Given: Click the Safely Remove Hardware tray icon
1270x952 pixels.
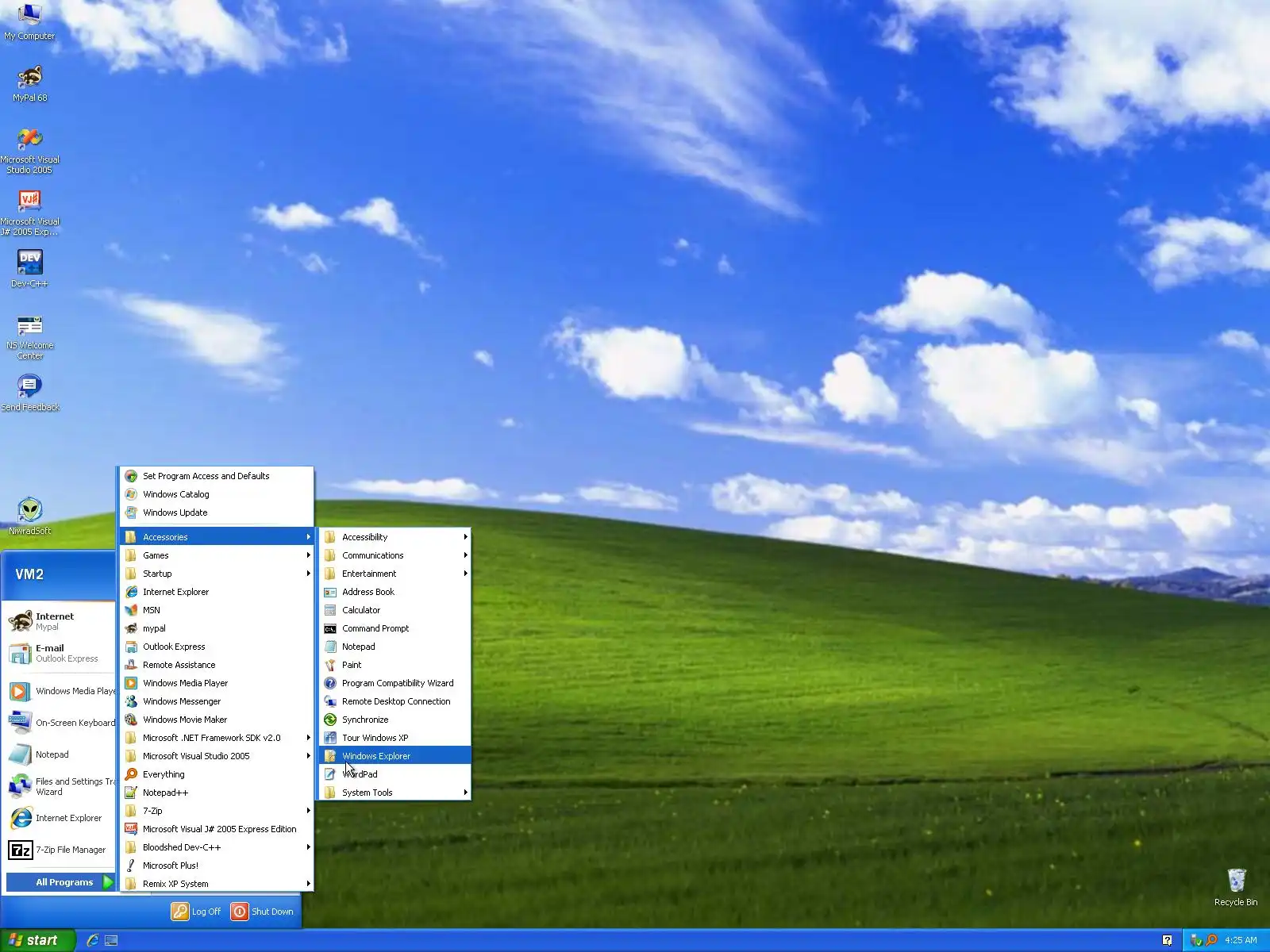Looking at the screenshot, I should click(1196, 940).
